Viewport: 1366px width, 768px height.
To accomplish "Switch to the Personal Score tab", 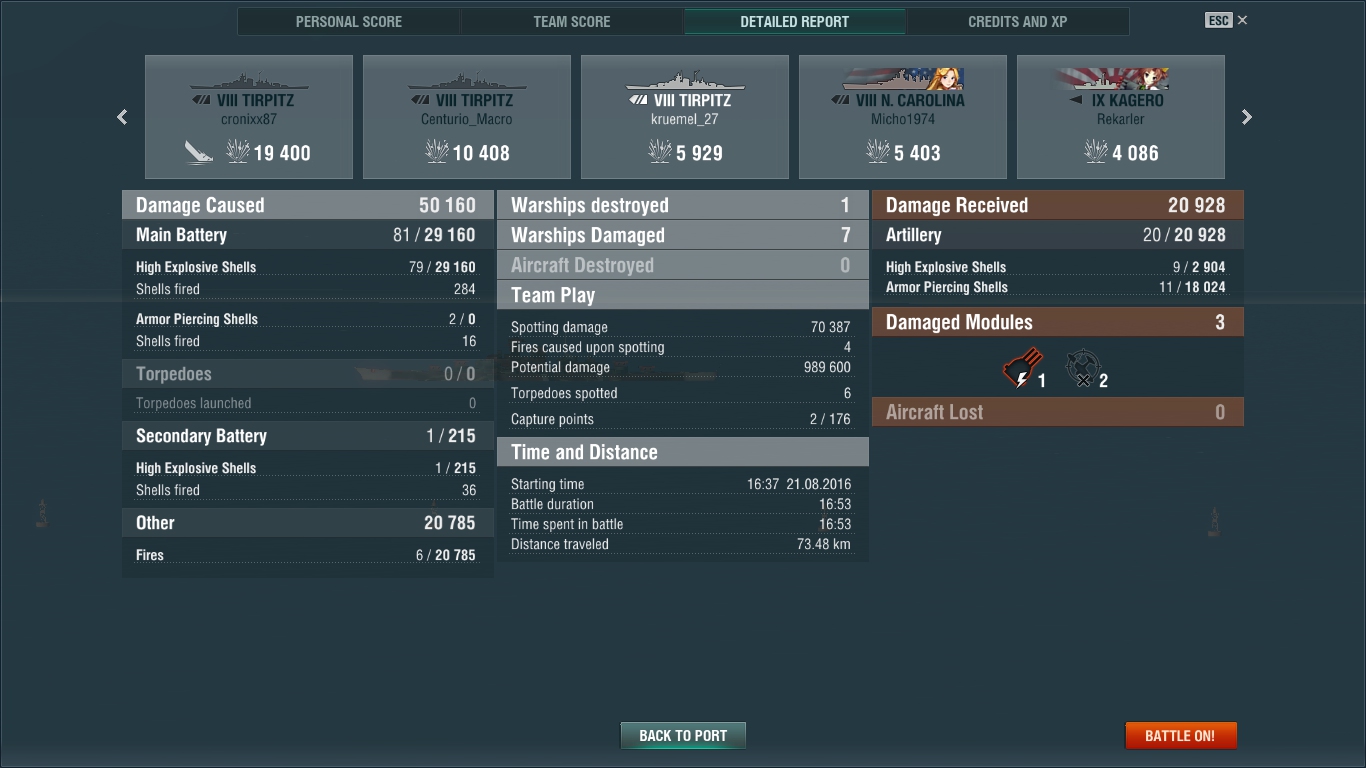I will [x=348, y=21].
